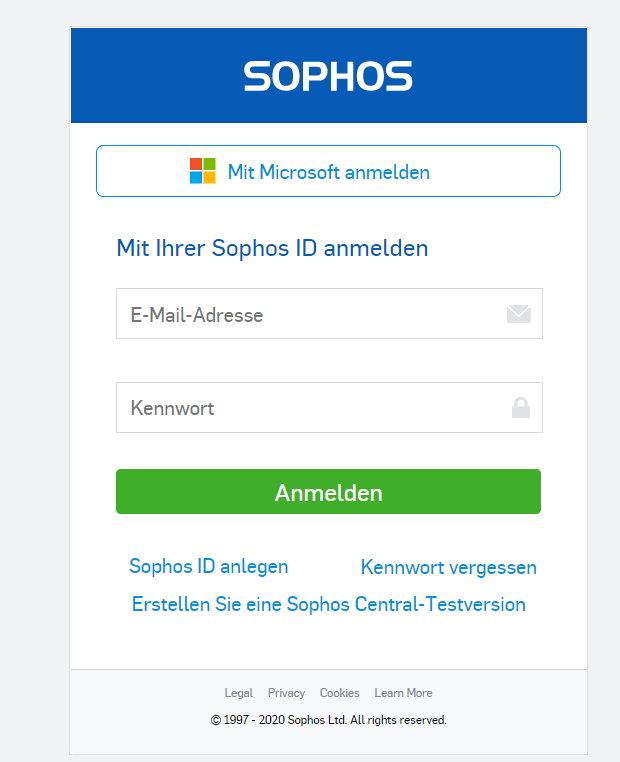Click the Mit Ihrer Sophos ID anmelden heading
The image size is (620, 762).
click(272, 248)
